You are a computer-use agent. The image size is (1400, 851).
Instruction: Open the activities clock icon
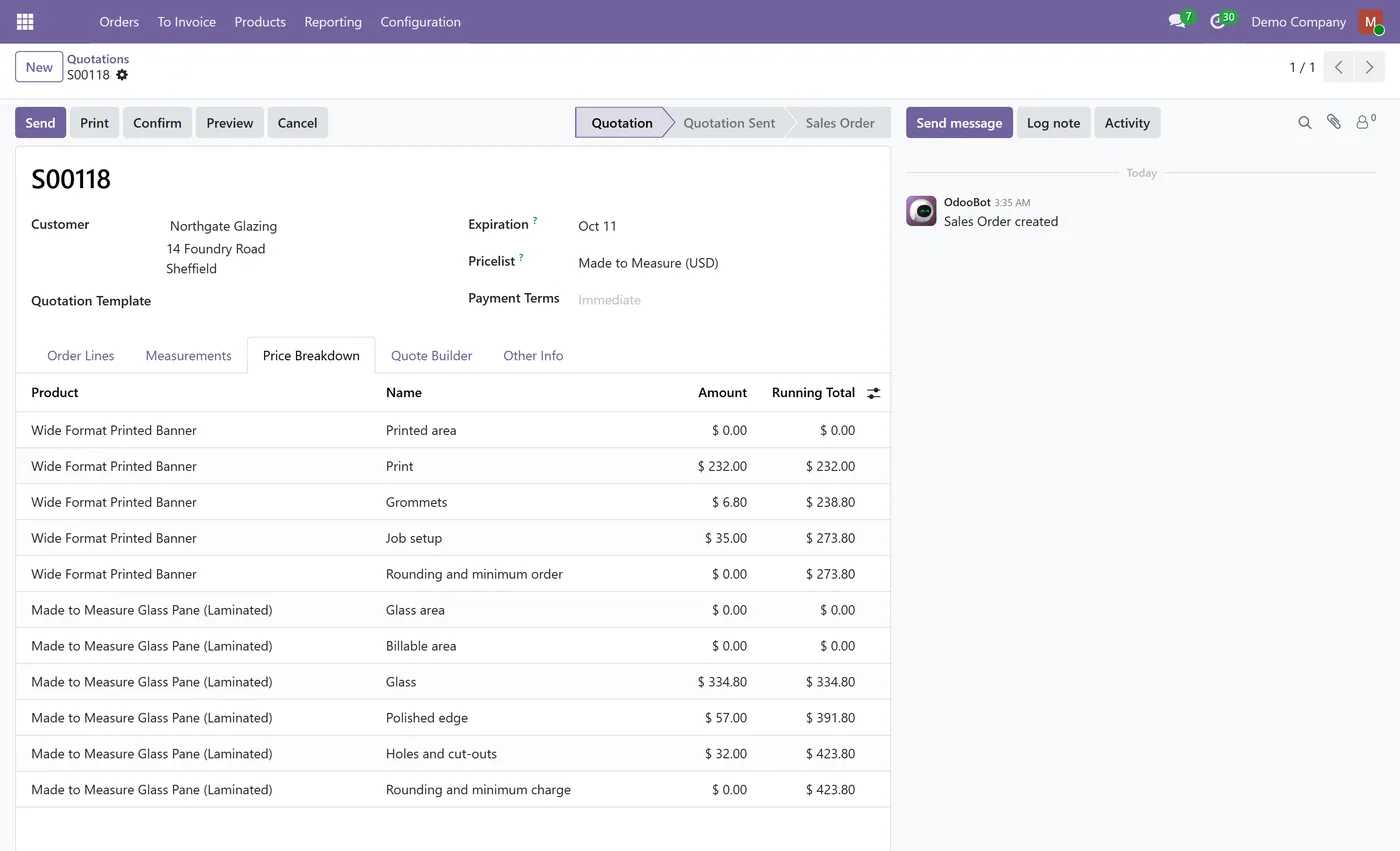coord(1217,21)
